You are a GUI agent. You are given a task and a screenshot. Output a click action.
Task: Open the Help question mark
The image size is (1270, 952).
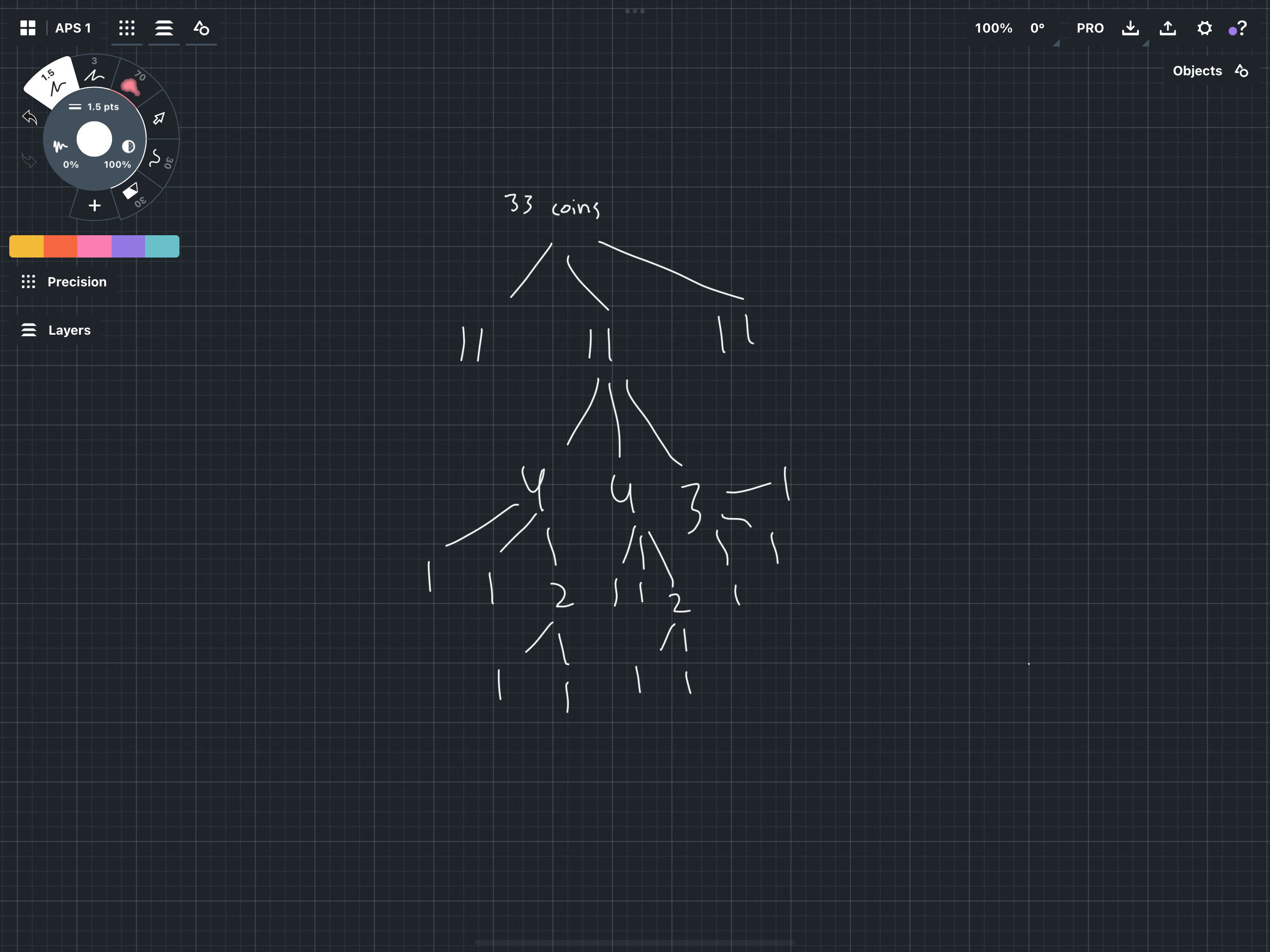(1241, 28)
